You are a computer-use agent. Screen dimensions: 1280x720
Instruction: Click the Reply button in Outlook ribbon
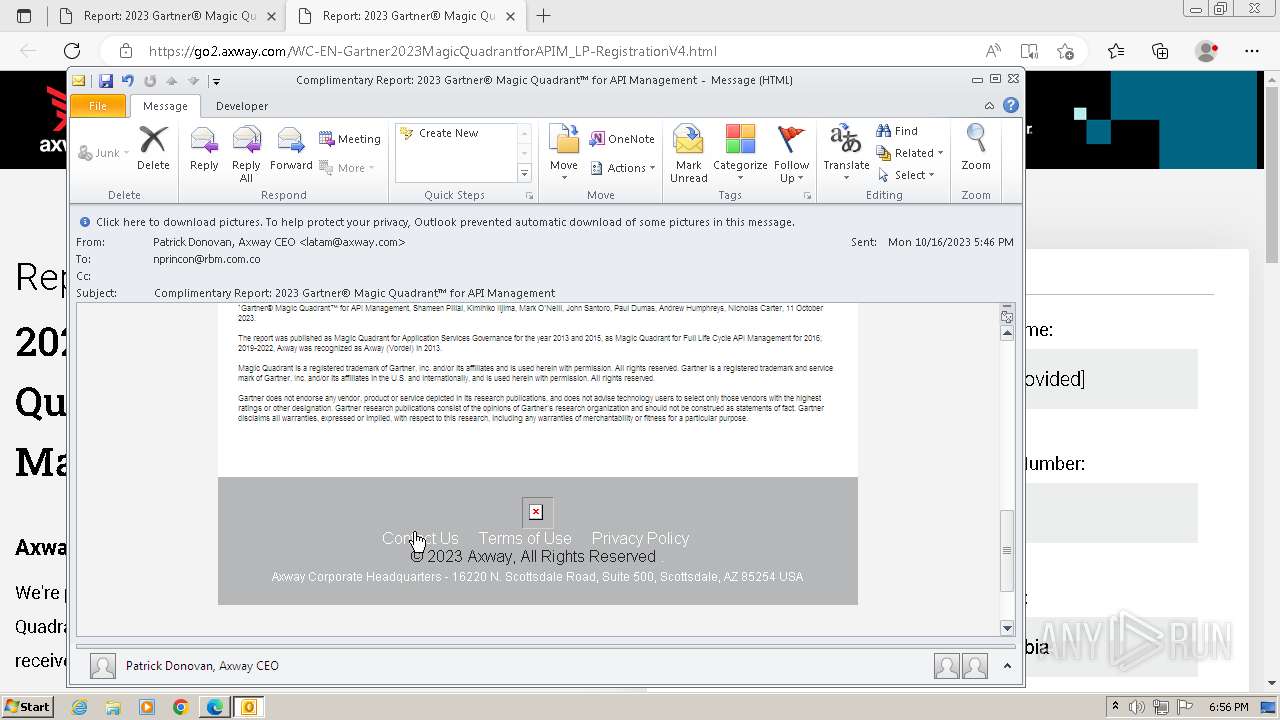click(204, 148)
